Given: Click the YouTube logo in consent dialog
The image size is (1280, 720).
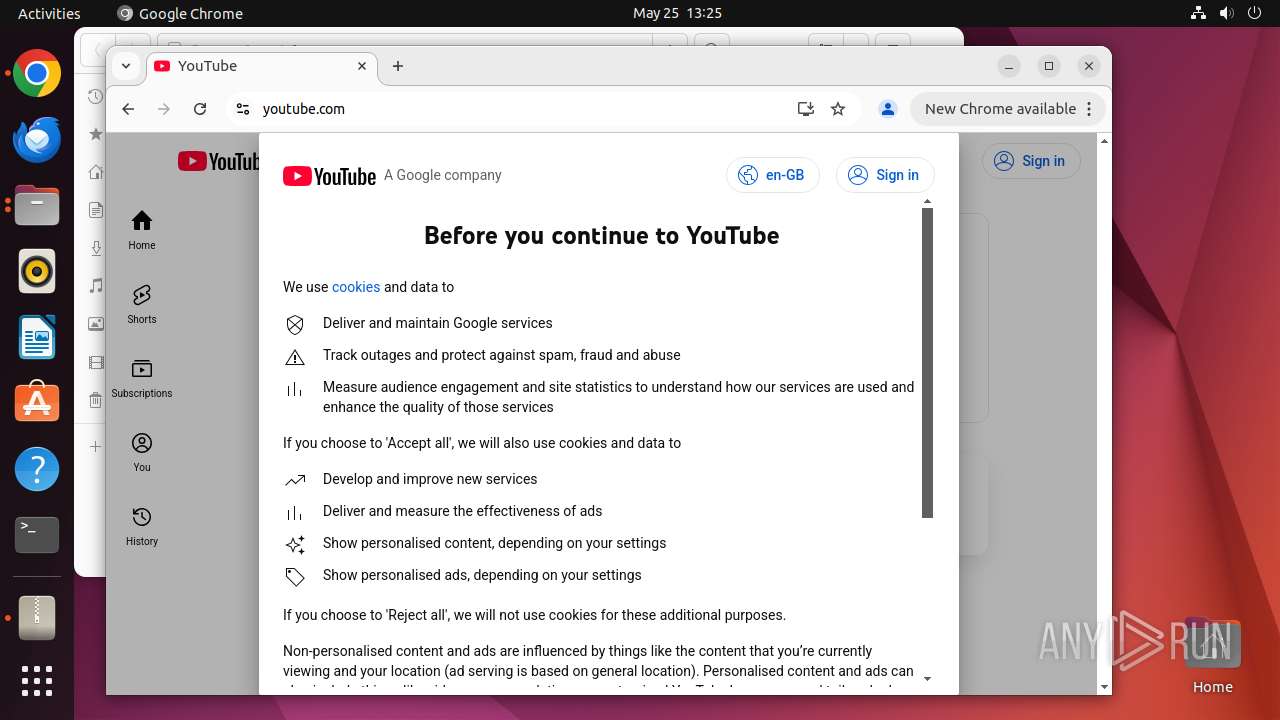Looking at the screenshot, I should [329, 176].
